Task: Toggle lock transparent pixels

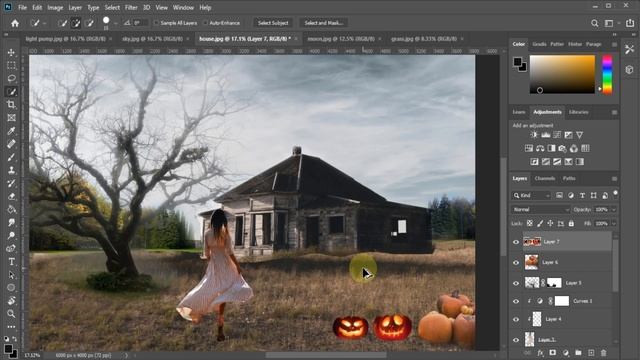Action: tap(529, 224)
